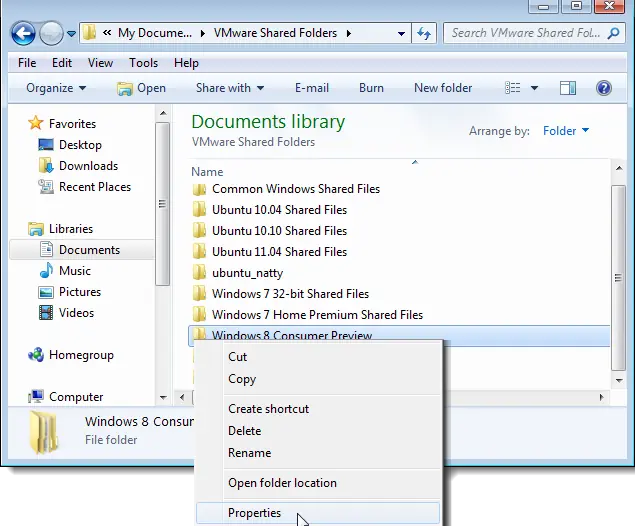
Task: Open the Tools menu
Action: click(143, 63)
